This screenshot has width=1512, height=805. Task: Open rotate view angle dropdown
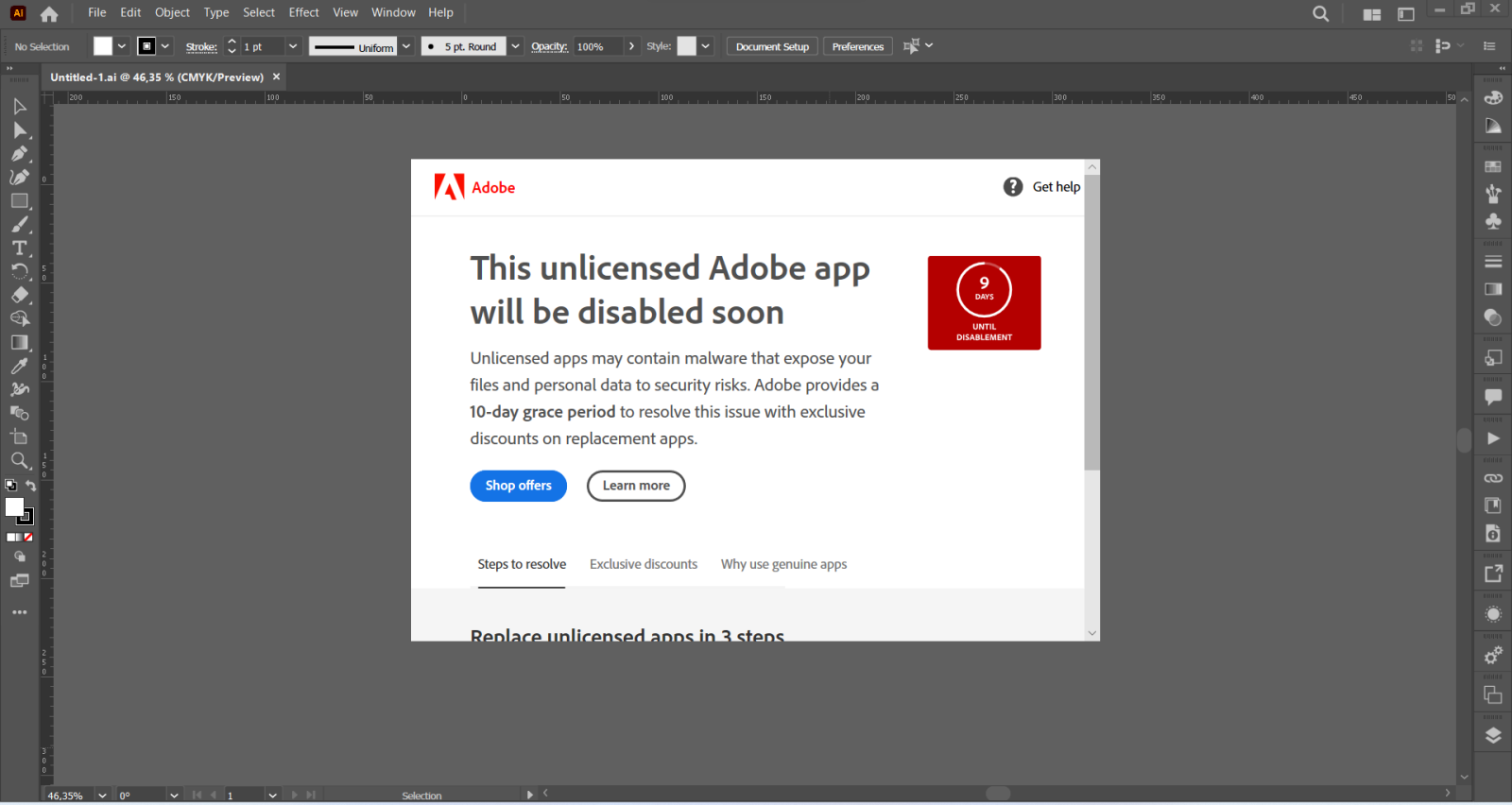click(x=174, y=796)
